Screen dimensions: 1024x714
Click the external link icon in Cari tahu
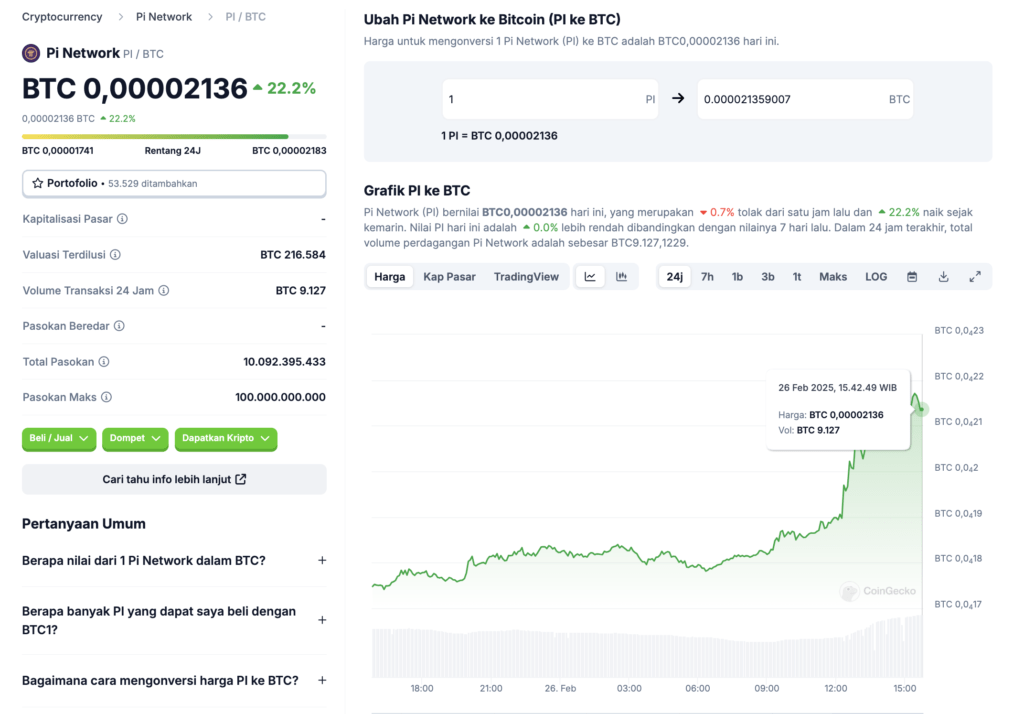[241, 479]
